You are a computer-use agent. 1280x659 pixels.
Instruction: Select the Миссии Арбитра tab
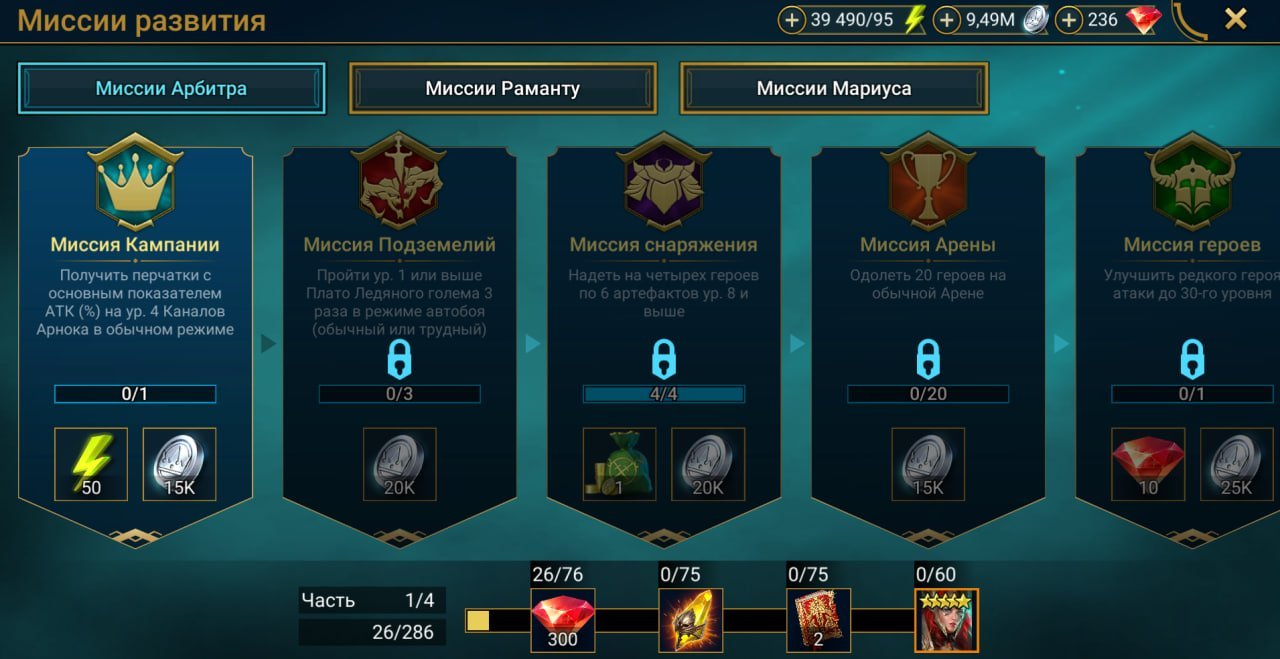(171, 88)
